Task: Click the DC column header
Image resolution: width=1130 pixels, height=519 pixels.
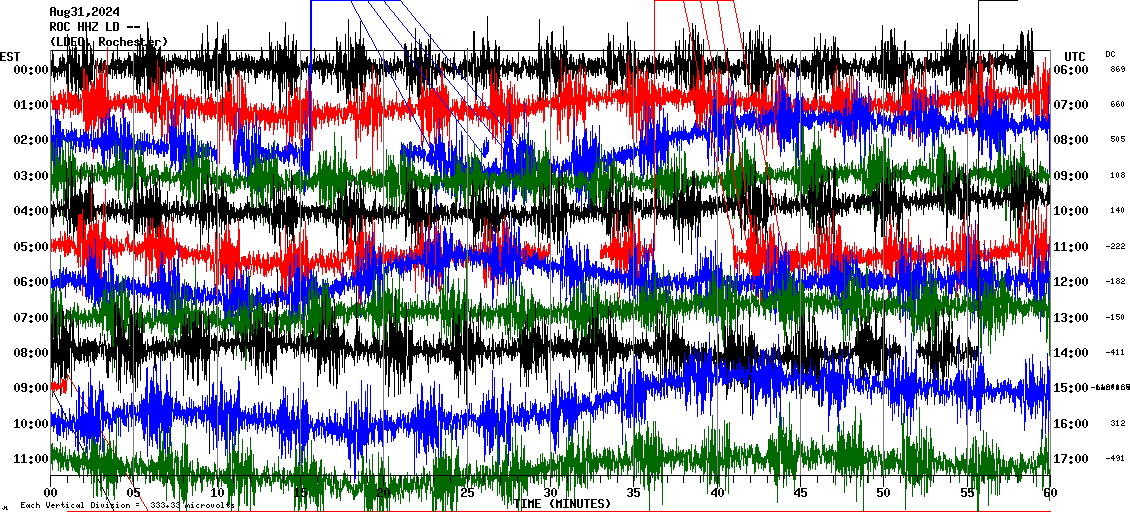Action: [1110, 54]
